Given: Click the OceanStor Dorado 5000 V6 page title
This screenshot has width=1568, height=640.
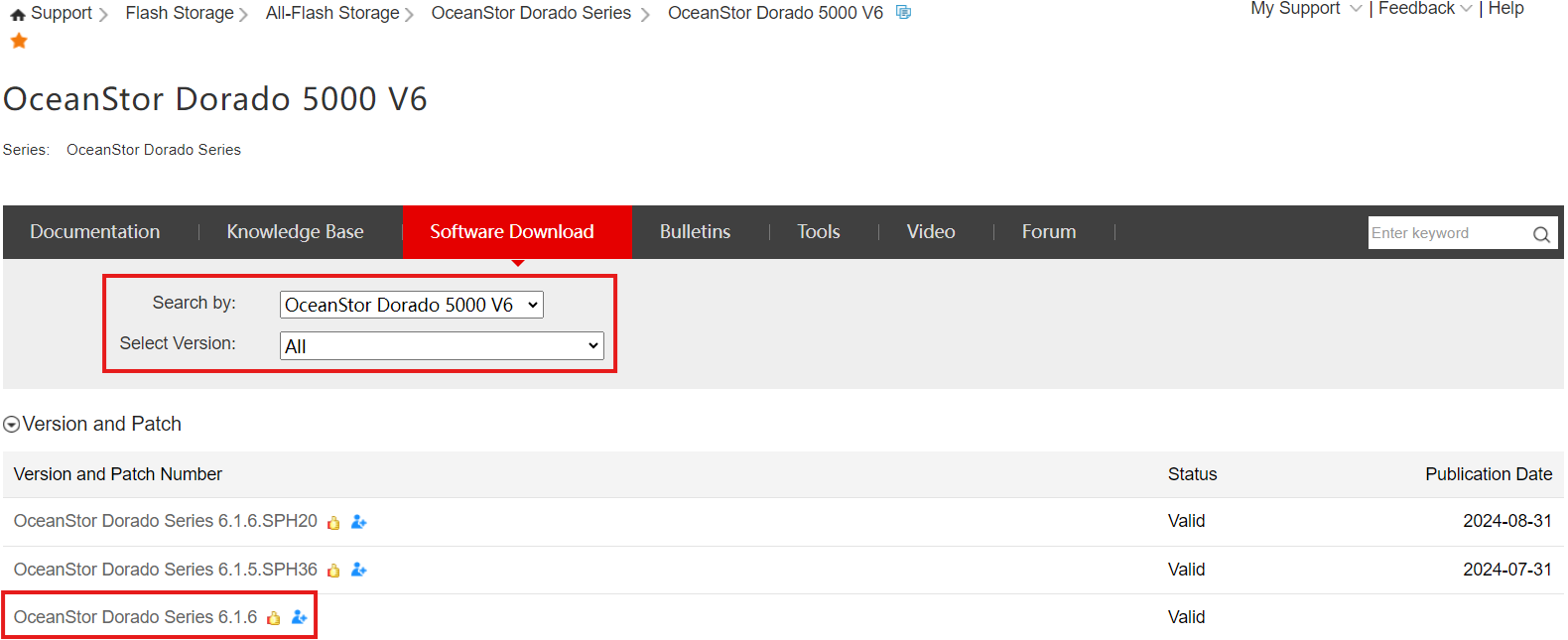Looking at the screenshot, I should pyautogui.click(x=215, y=99).
